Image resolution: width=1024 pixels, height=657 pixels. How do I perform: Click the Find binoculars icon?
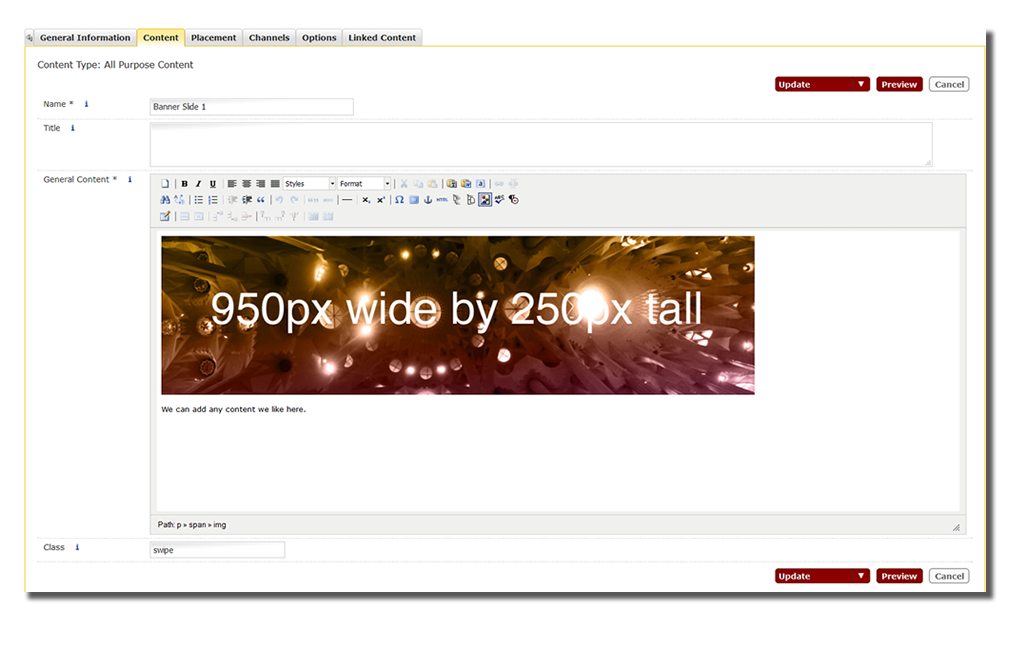pyautogui.click(x=165, y=200)
